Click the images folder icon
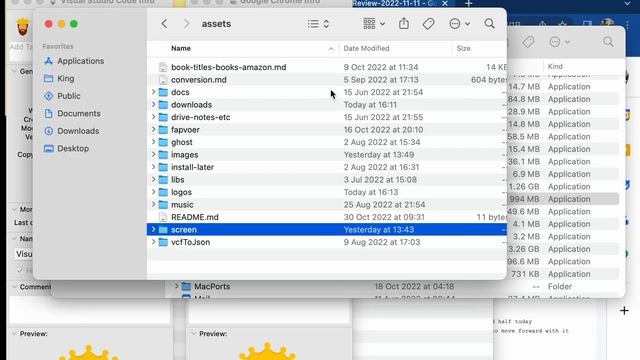This screenshot has height=360, width=640. point(163,155)
